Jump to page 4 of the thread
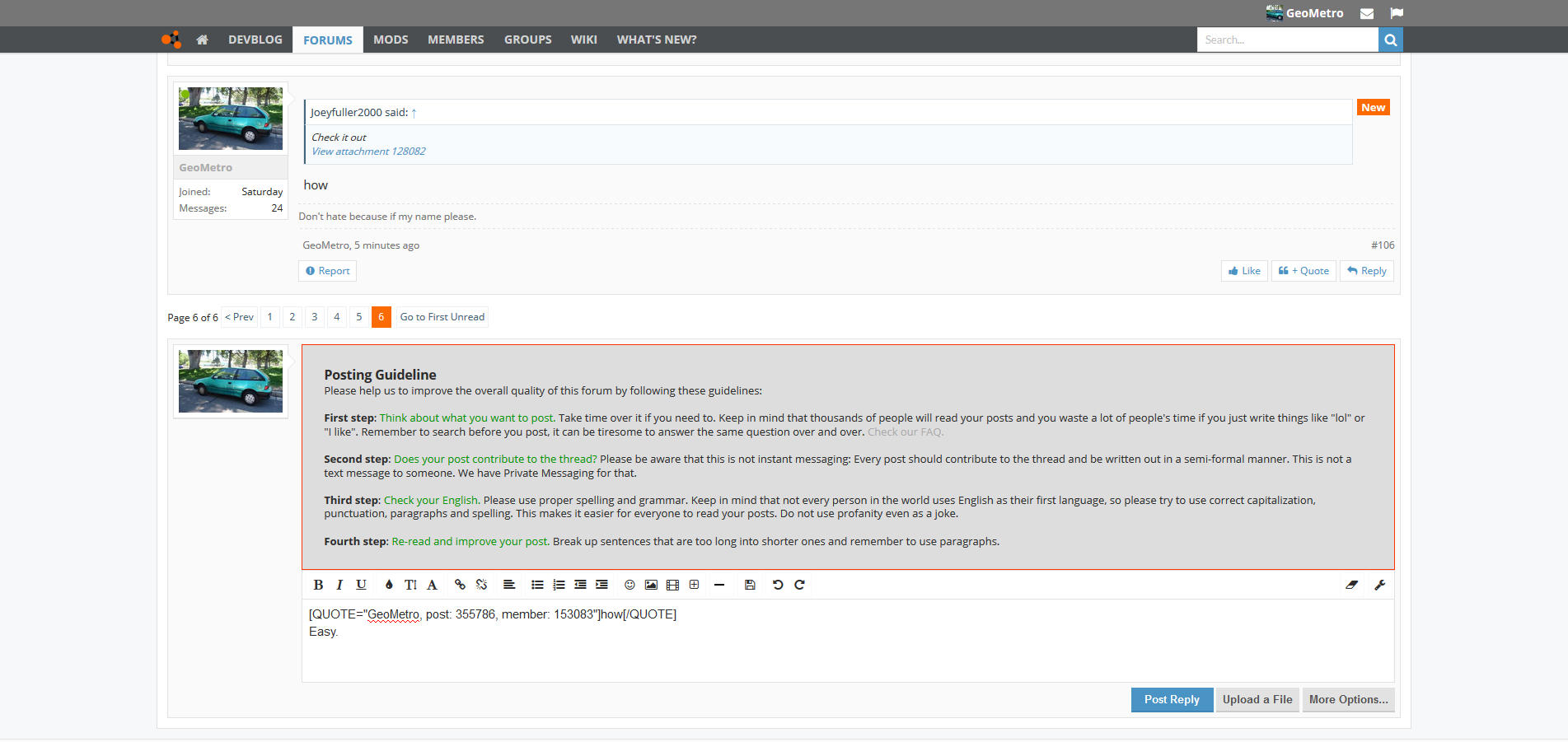The image size is (1568, 742). 336,317
